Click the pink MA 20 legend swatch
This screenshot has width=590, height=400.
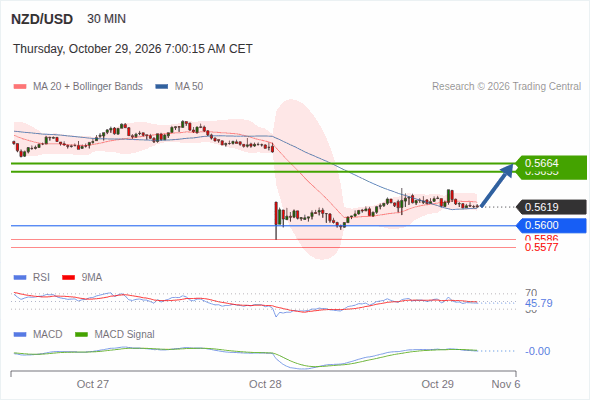pyautogui.click(x=20, y=87)
